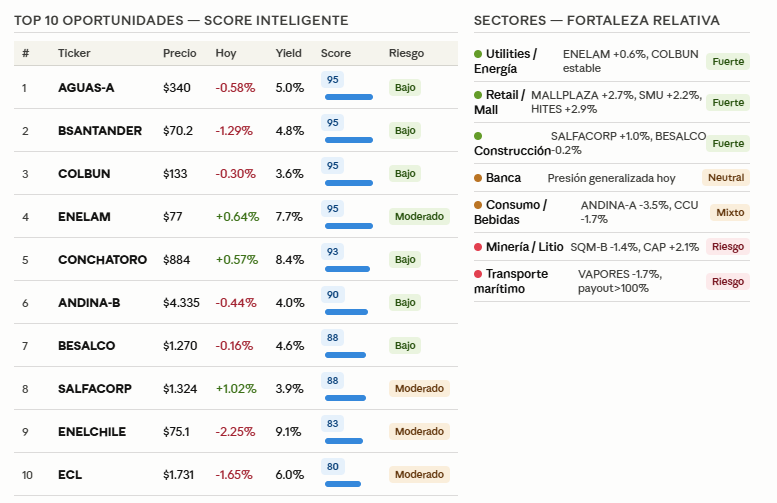
Task: Click the Neutral badge for Banca
Action: [x=726, y=177]
